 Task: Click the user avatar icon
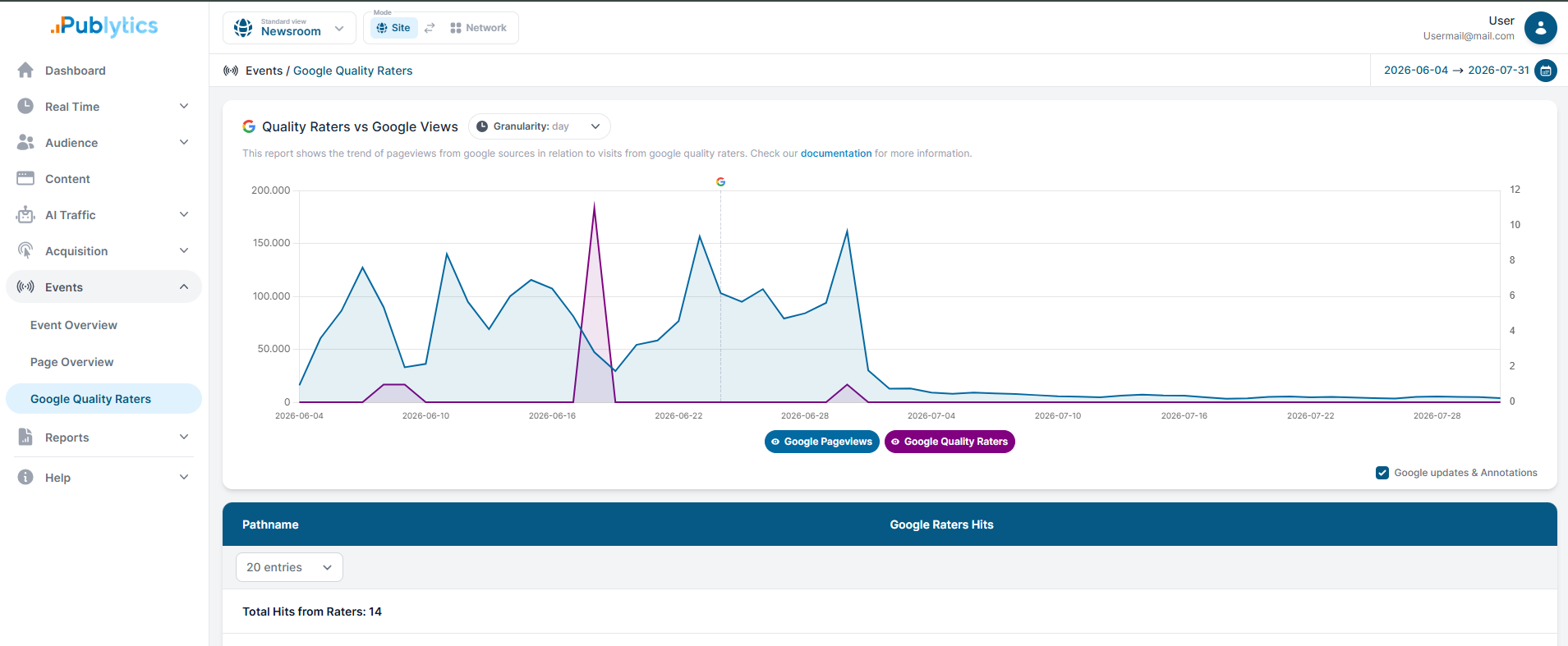[1540, 28]
